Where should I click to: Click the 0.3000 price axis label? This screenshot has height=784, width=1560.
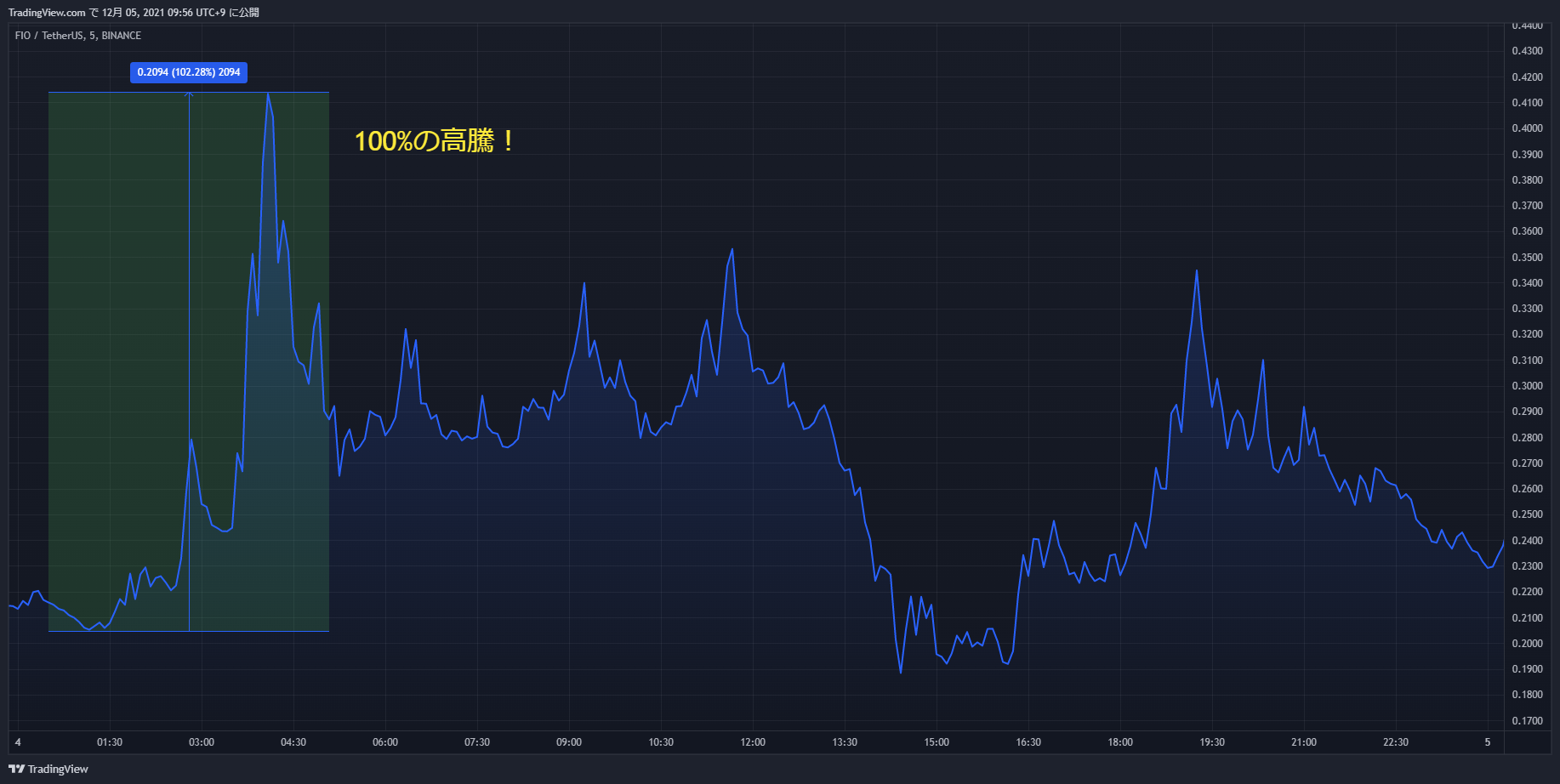click(x=1527, y=386)
